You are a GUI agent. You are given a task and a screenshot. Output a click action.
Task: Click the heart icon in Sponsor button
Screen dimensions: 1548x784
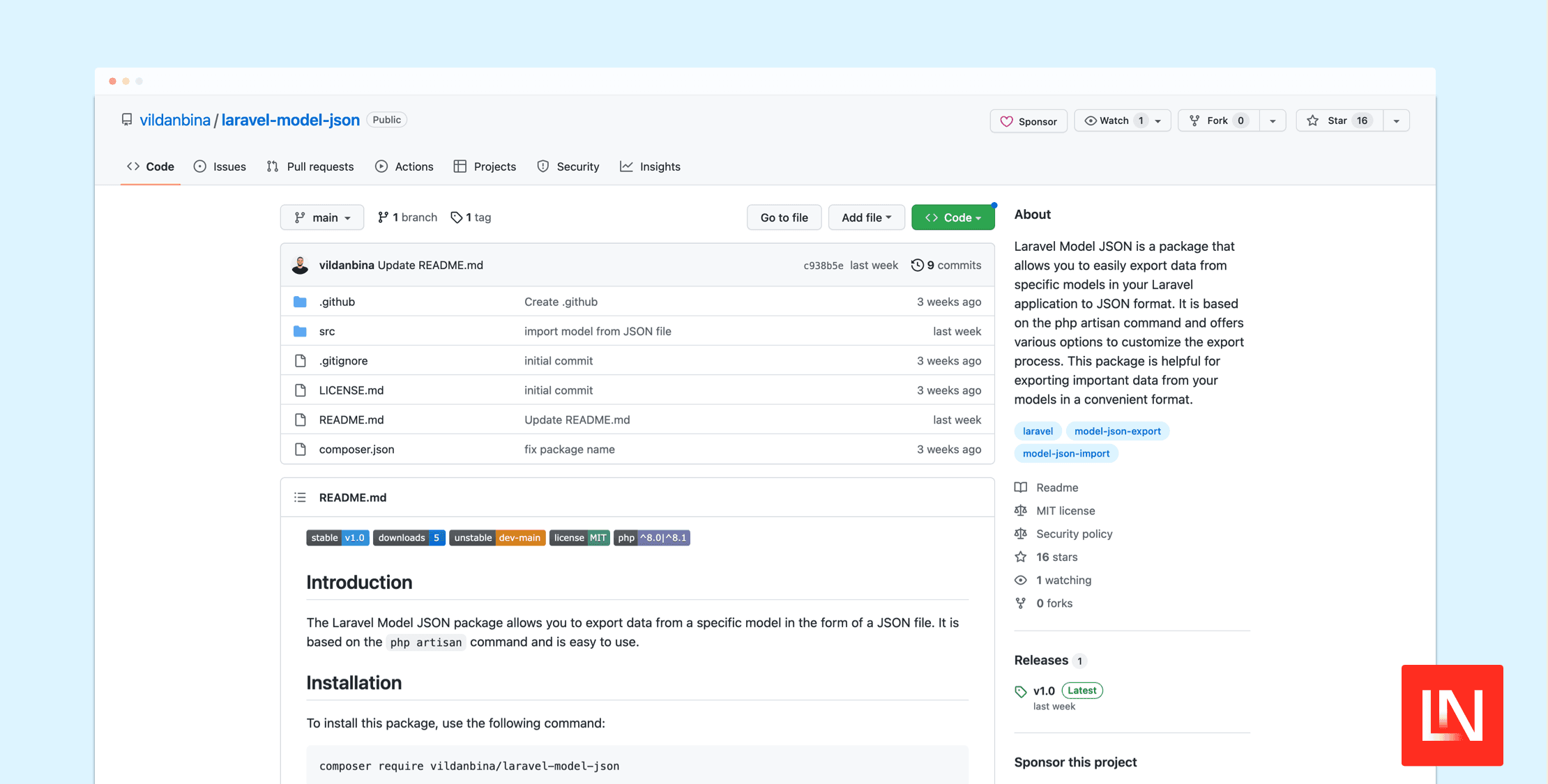1006,121
